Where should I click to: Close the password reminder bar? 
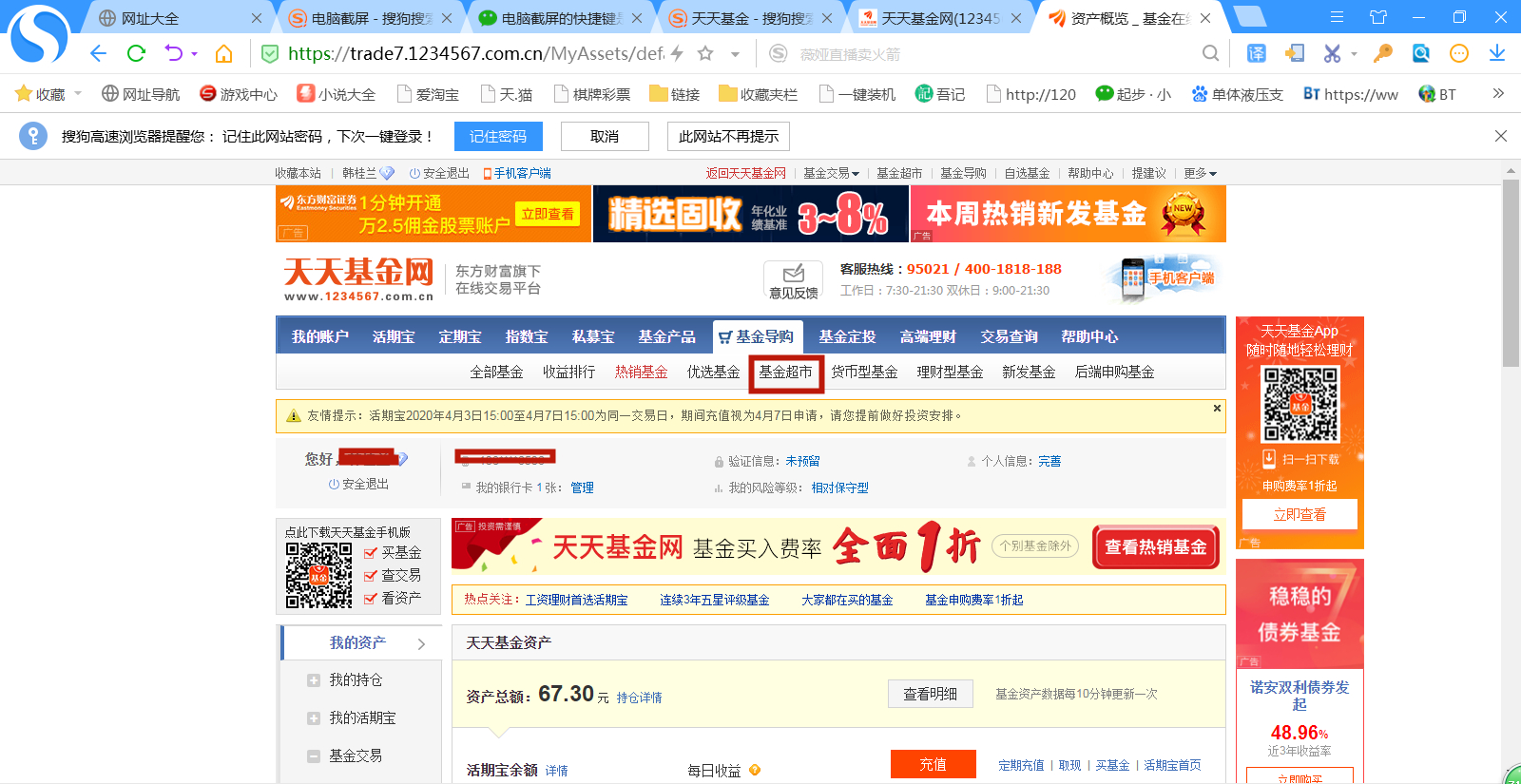pyautogui.click(x=1500, y=136)
